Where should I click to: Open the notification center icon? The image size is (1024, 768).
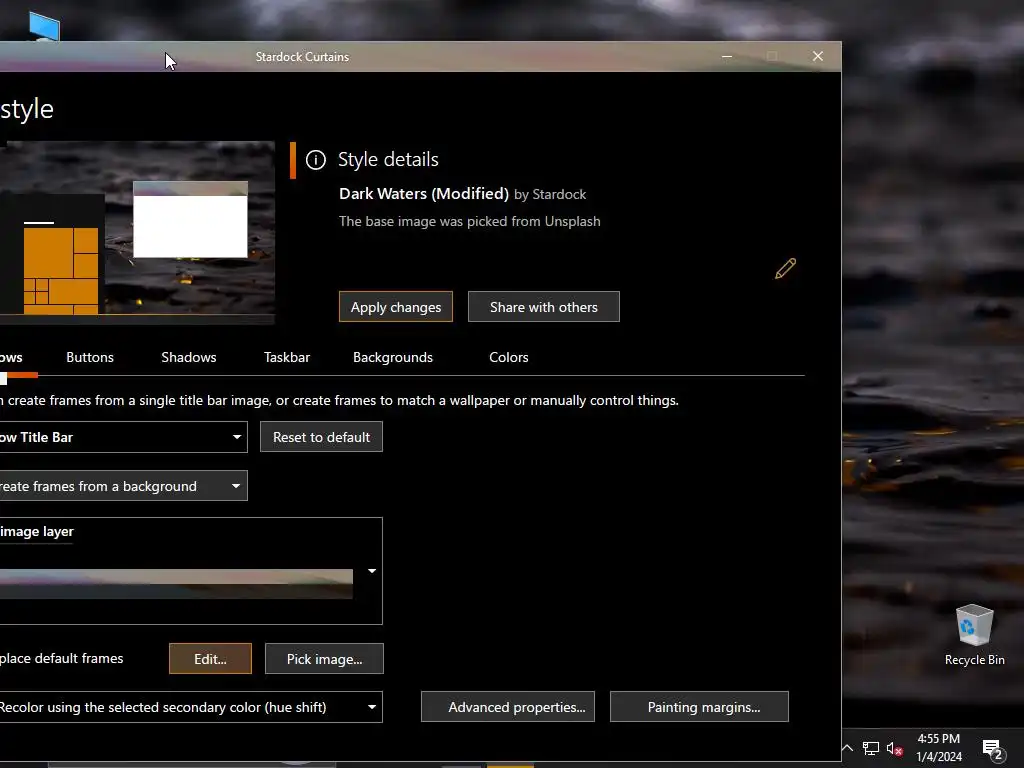click(992, 749)
